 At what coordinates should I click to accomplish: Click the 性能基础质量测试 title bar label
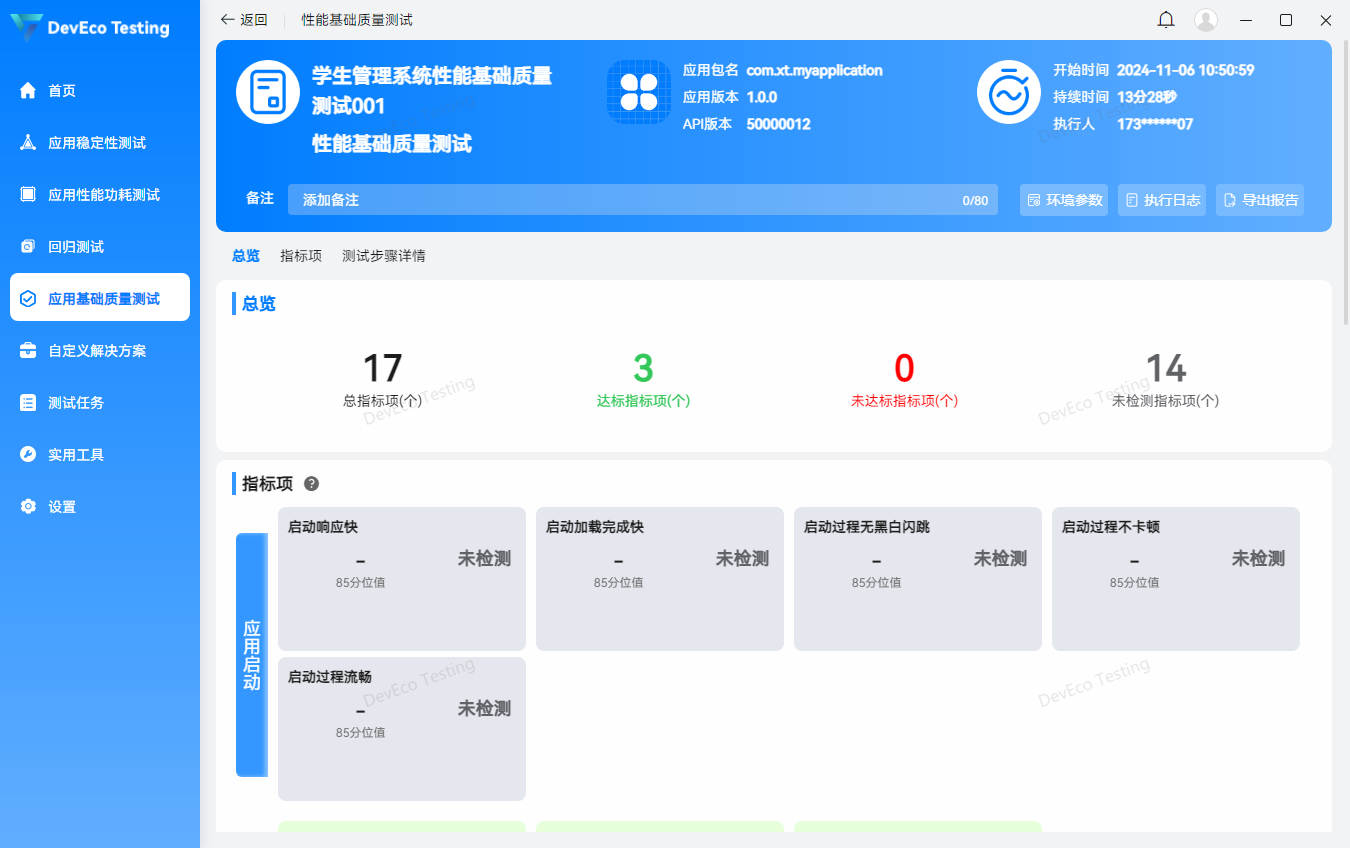click(357, 20)
